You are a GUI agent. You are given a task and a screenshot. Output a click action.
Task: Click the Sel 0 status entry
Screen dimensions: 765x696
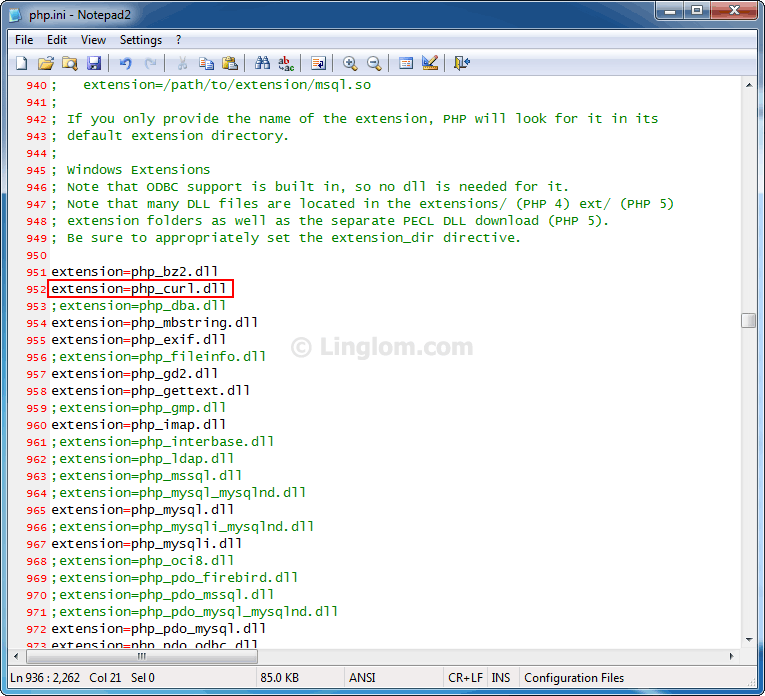pyautogui.click(x=142, y=678)
